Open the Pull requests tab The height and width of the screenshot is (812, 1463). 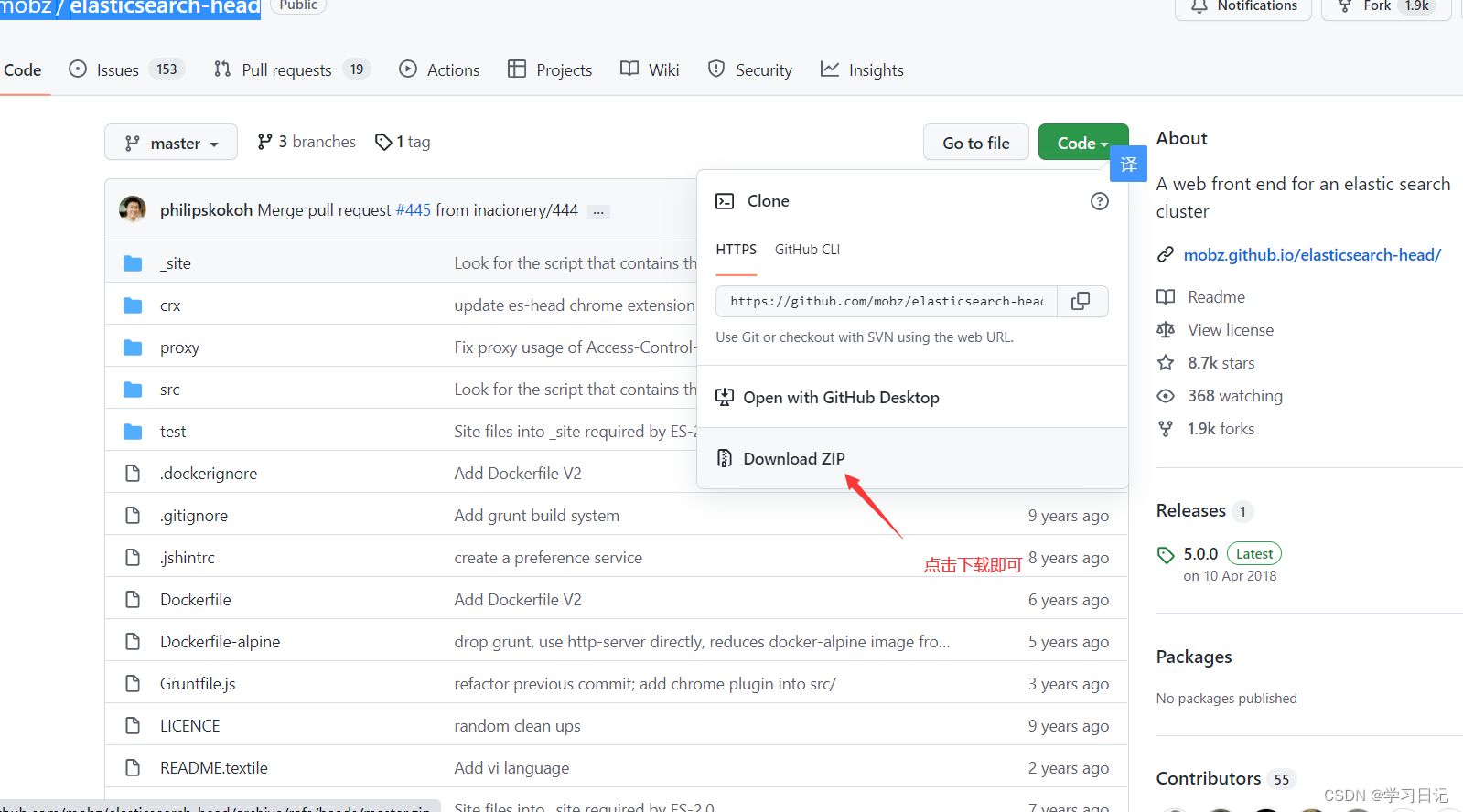291,69
